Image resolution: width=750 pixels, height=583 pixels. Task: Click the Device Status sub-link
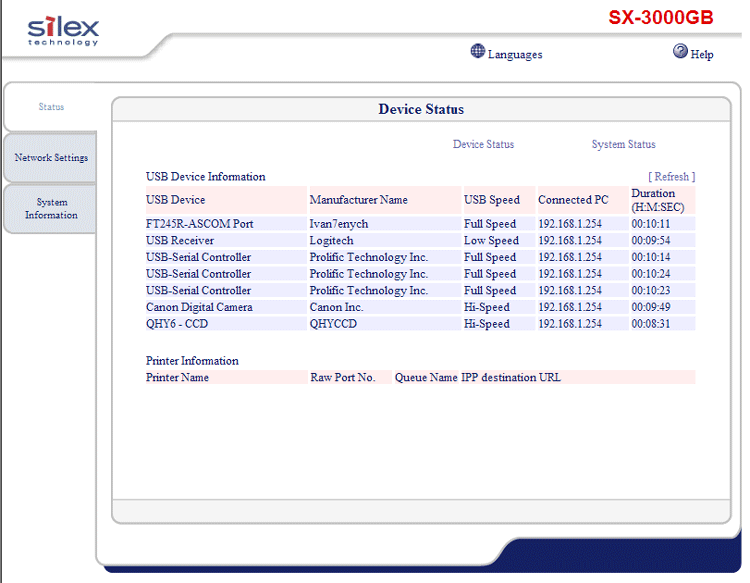tap(483, 144)
